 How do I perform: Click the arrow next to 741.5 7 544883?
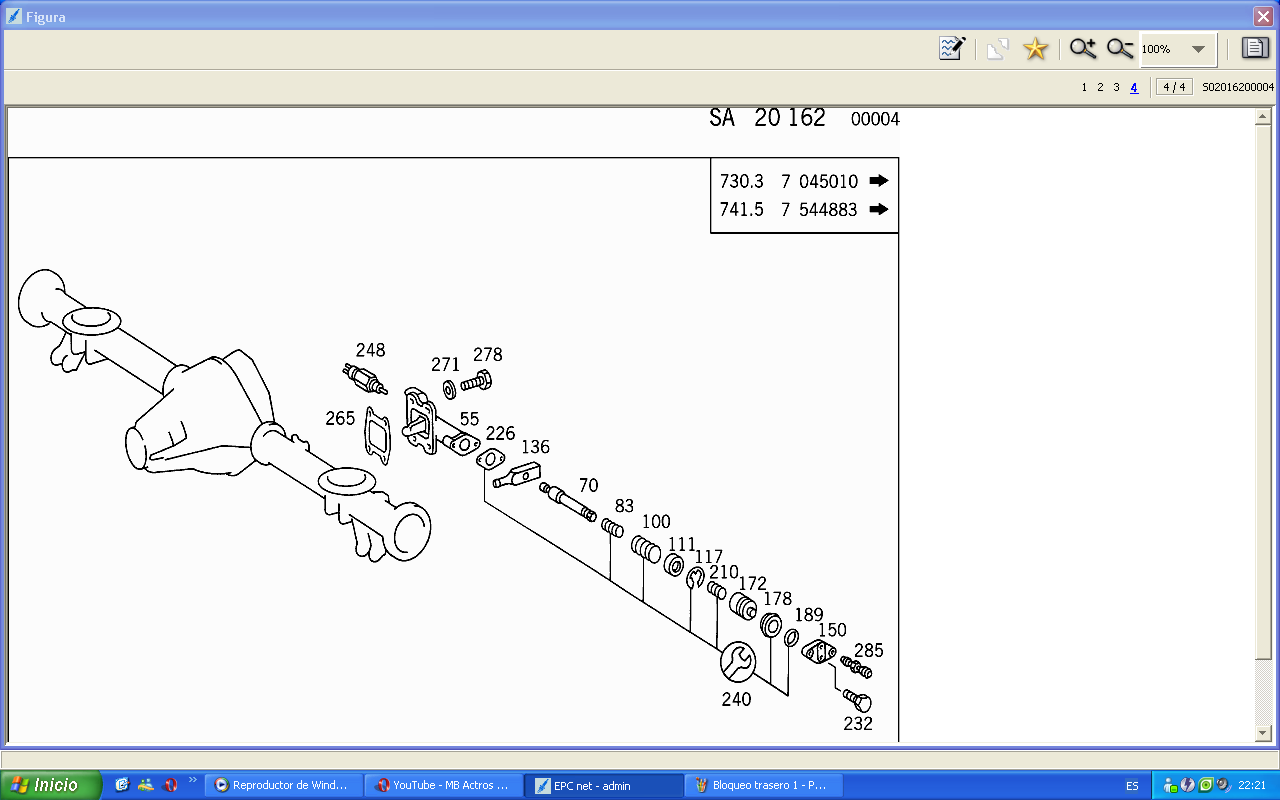[x=878, y=209]
